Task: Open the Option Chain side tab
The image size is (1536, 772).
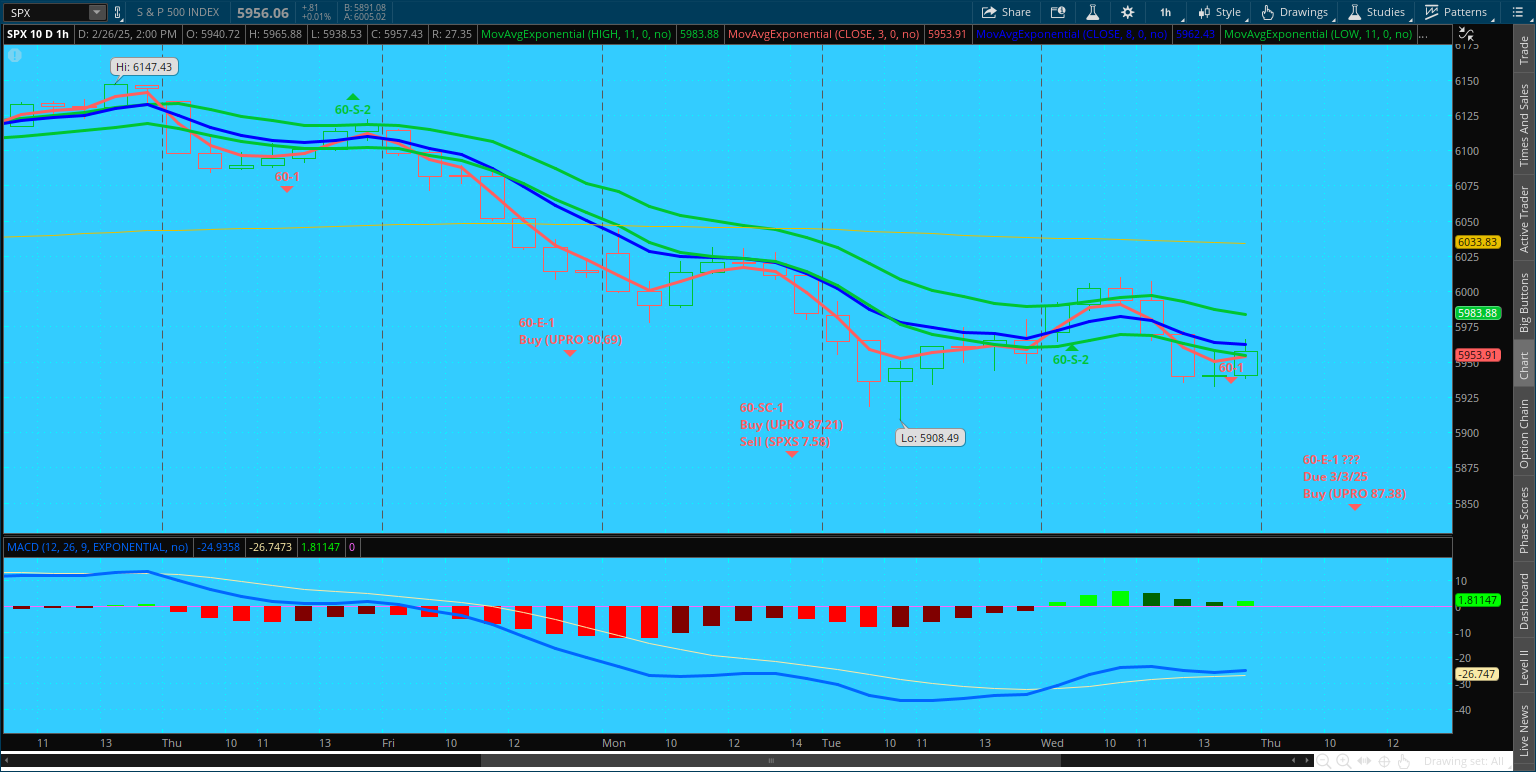Action: [x=1524, y=433]
